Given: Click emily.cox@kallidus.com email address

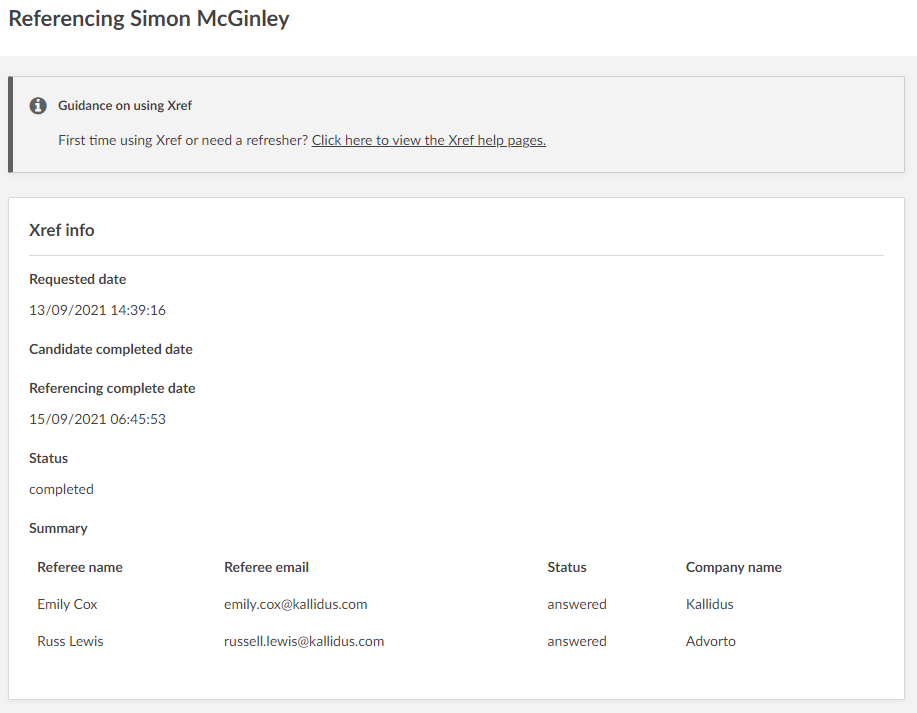Looking at the screenshot, I should [295, 604].
